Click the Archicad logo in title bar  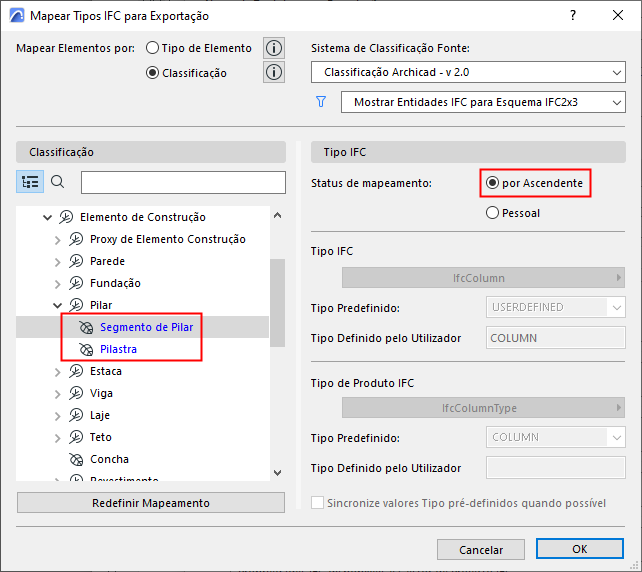(14, 16)
